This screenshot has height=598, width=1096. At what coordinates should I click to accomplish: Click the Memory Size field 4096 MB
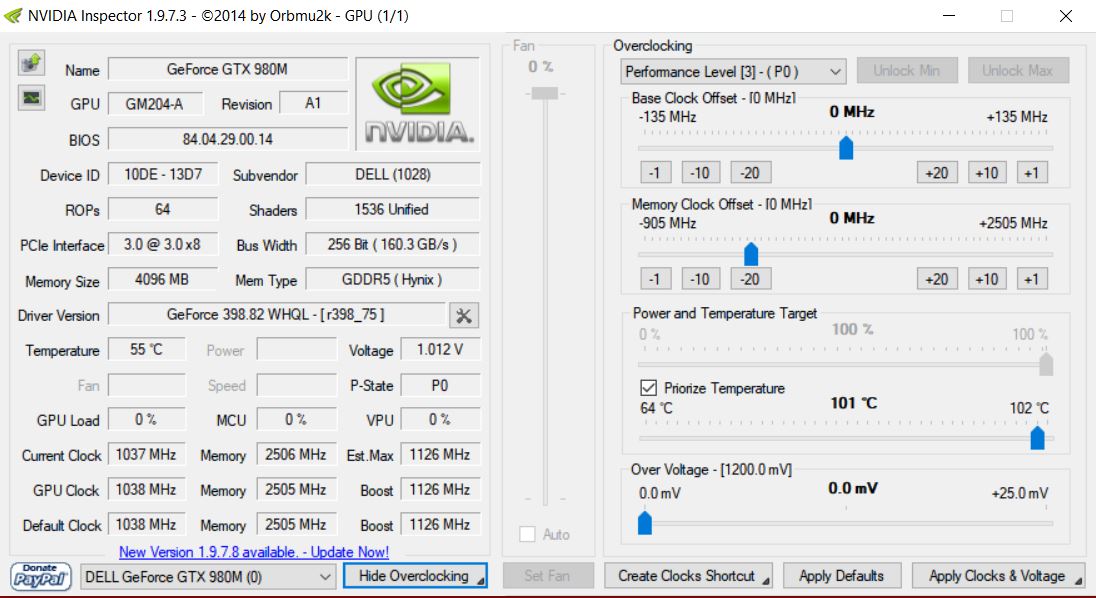163,279
